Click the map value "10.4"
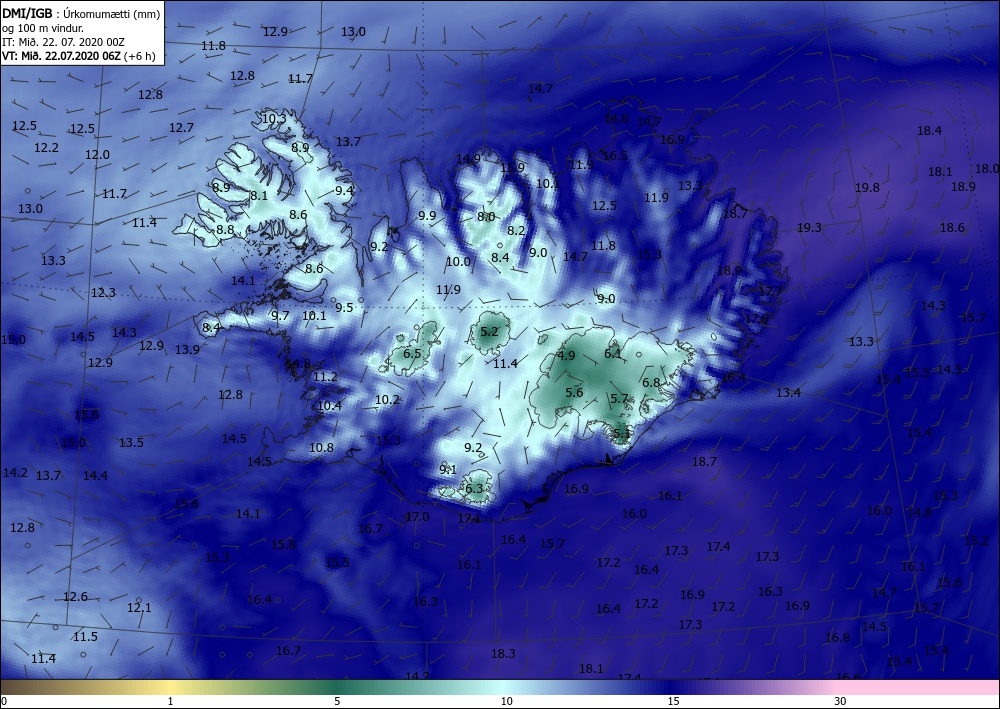 click(x=330, y=406)
